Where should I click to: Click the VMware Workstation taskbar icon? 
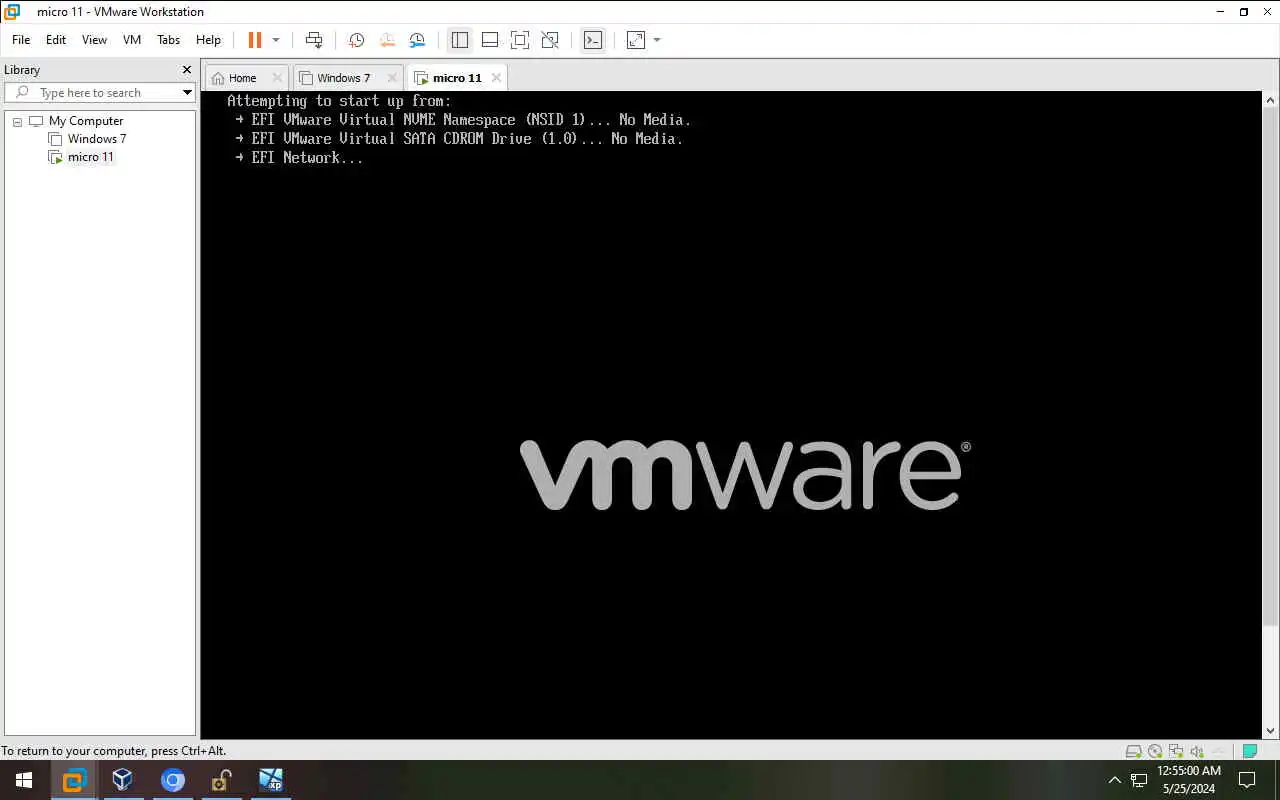point(74,780)
